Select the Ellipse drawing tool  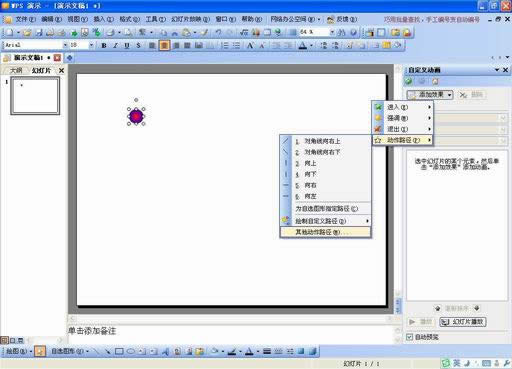click(x=131, y=351)
